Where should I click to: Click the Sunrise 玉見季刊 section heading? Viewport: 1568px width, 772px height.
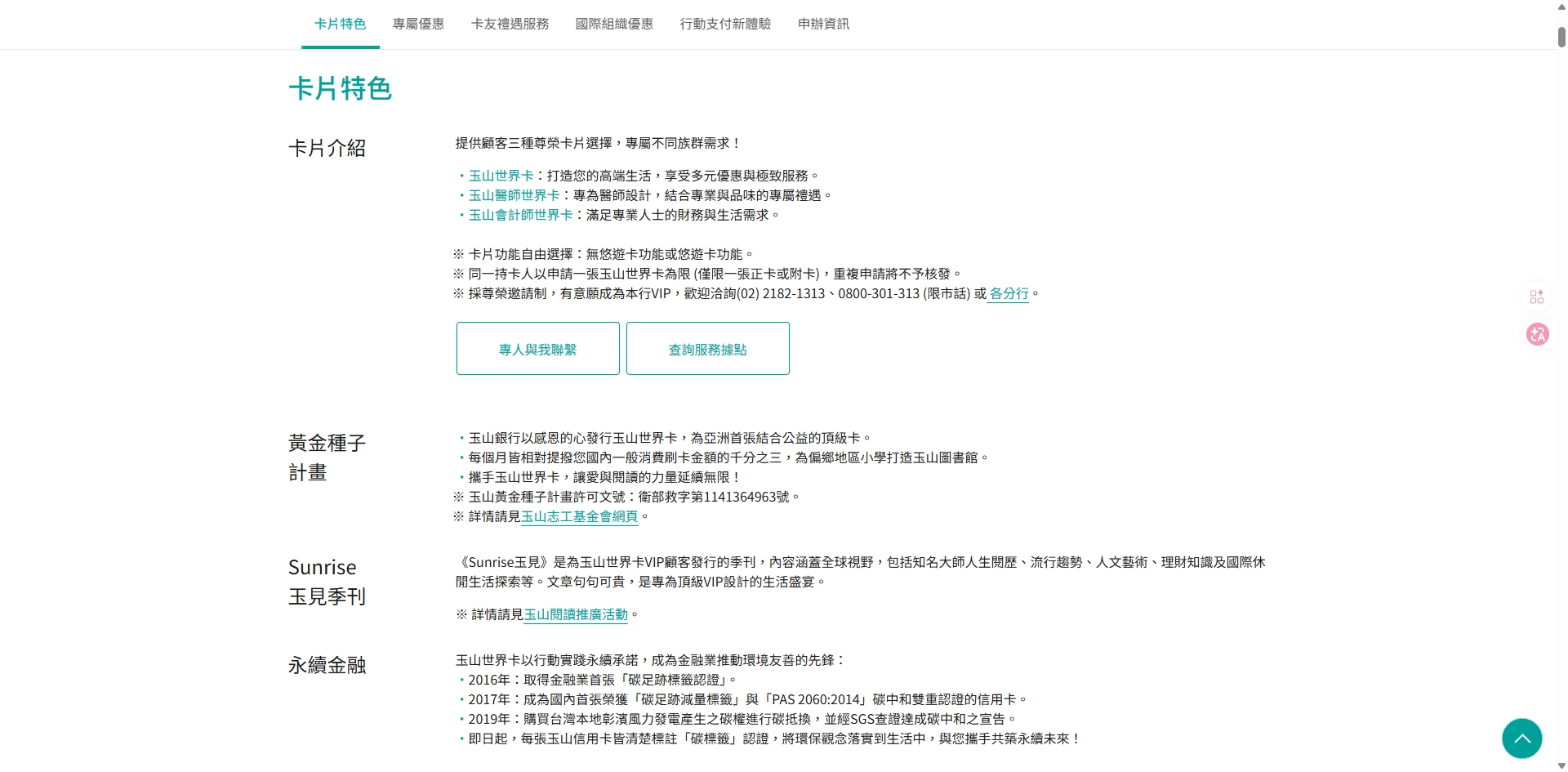click(x=327, y=582)
